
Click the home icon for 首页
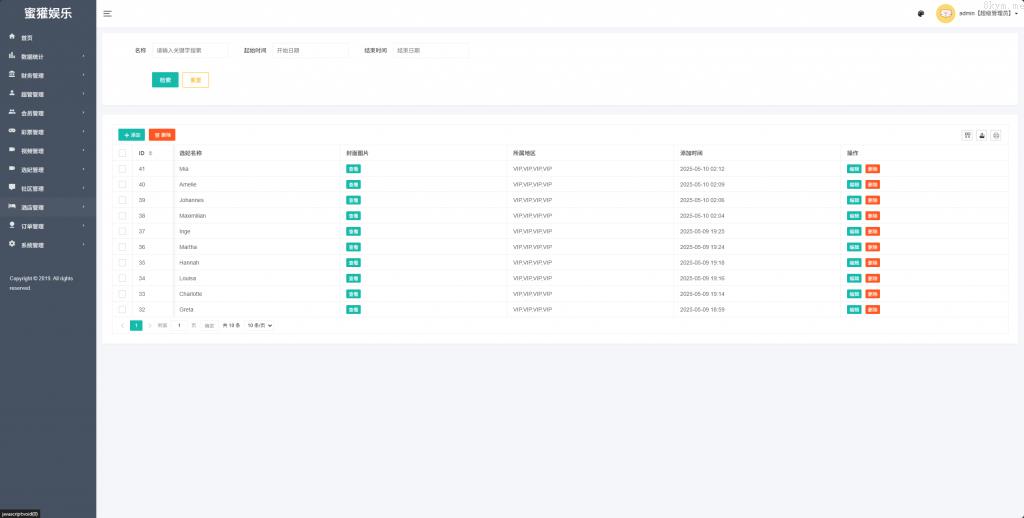[x=12, y=37]
